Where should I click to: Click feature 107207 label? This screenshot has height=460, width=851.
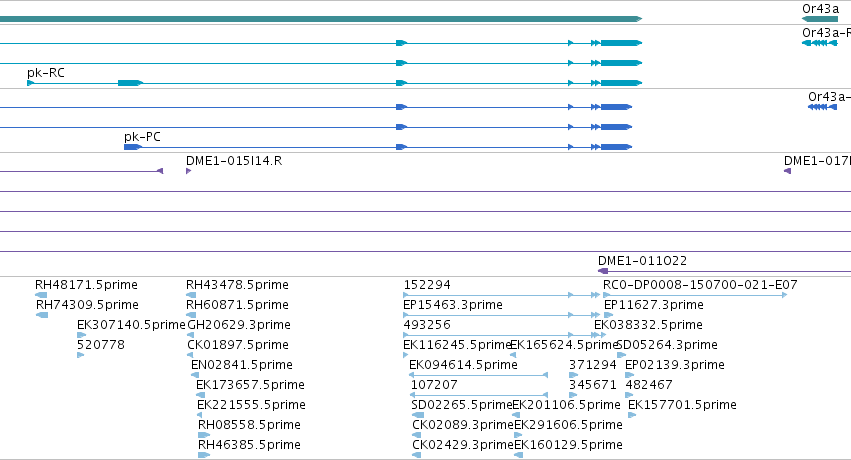click(434, 385)
